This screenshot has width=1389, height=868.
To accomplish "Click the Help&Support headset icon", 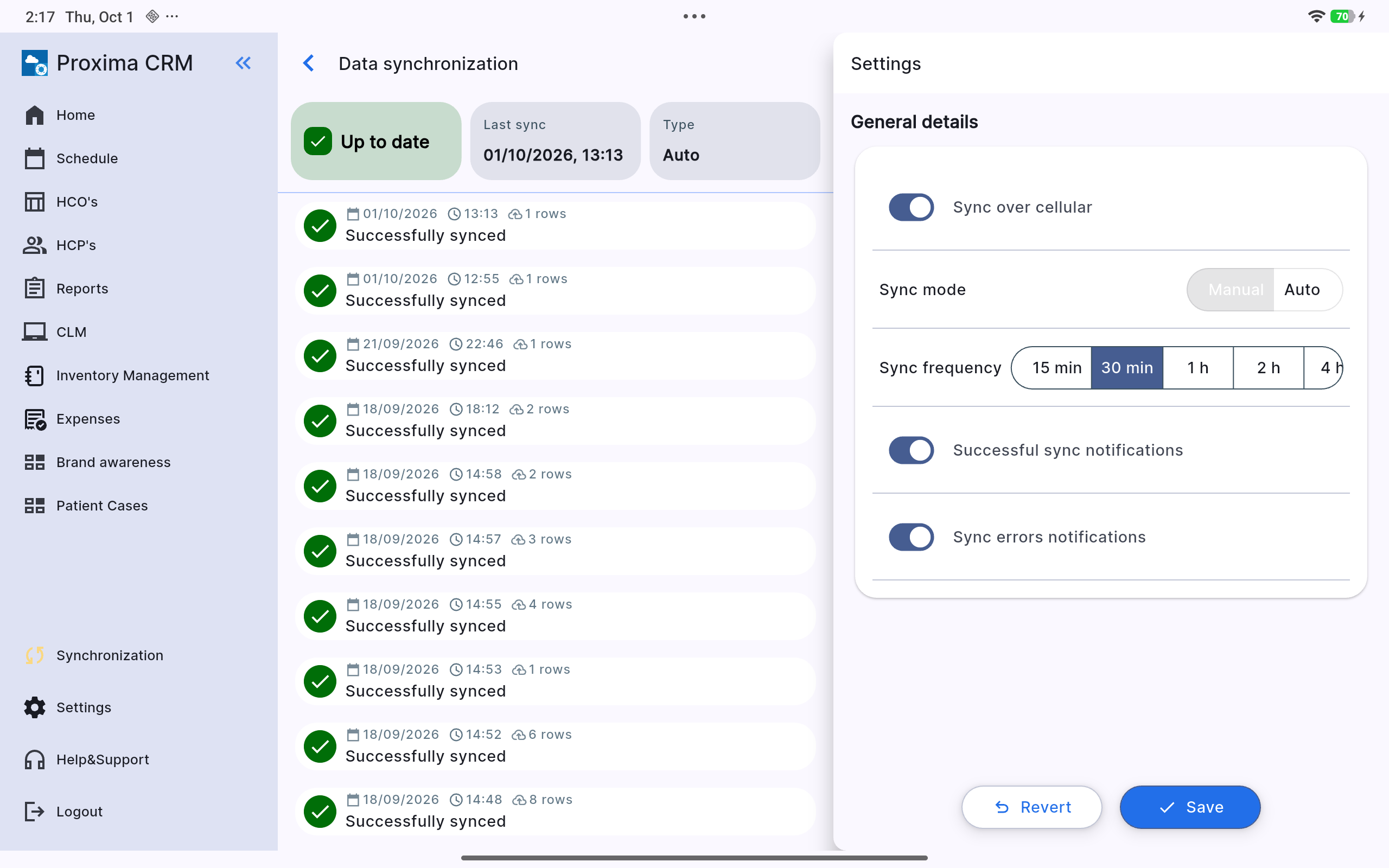I will tap(34, 759).
